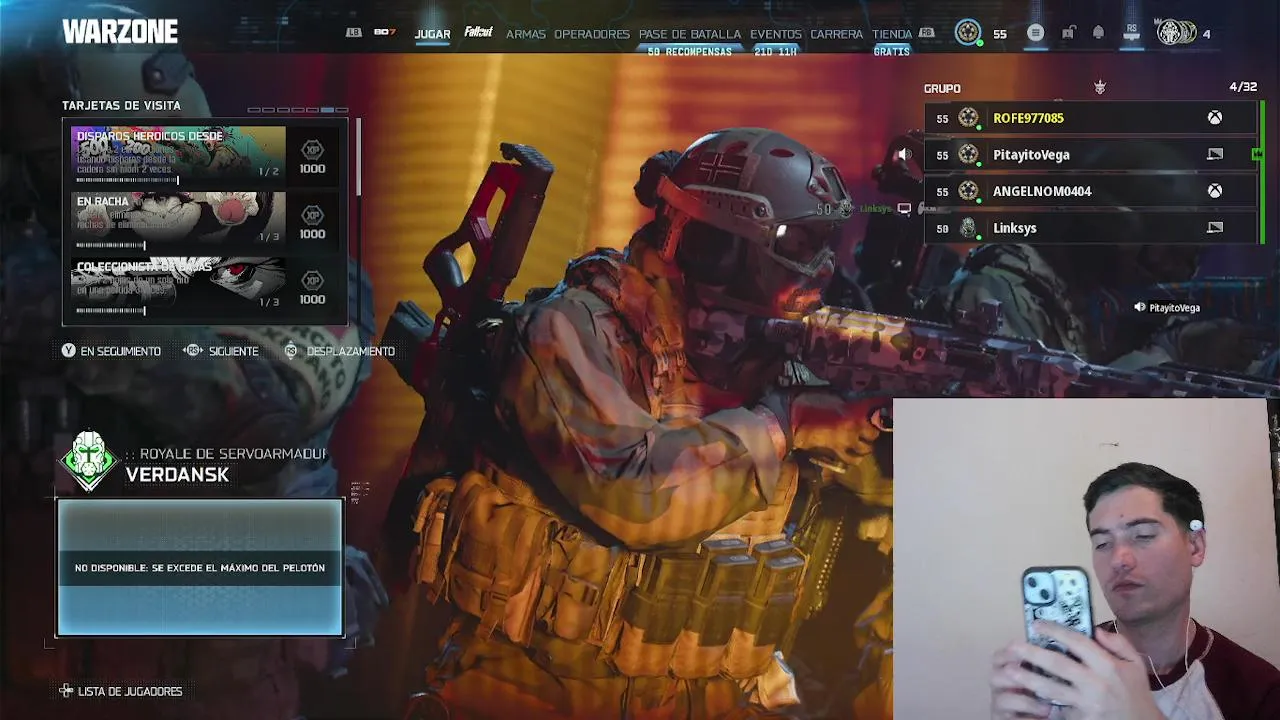Open the CARRERA tab

click(x=837, y=34)
